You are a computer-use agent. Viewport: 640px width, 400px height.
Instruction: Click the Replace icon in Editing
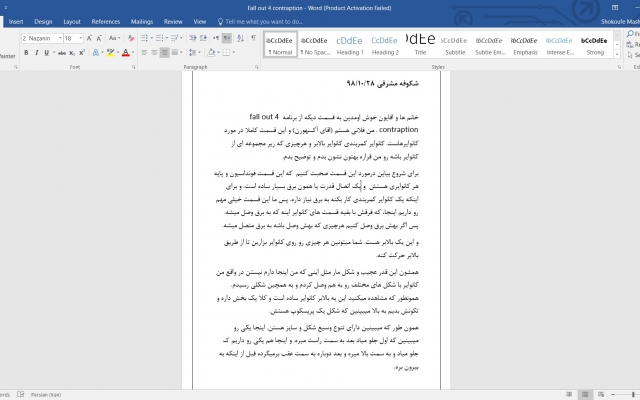click(x=631, y=44)
